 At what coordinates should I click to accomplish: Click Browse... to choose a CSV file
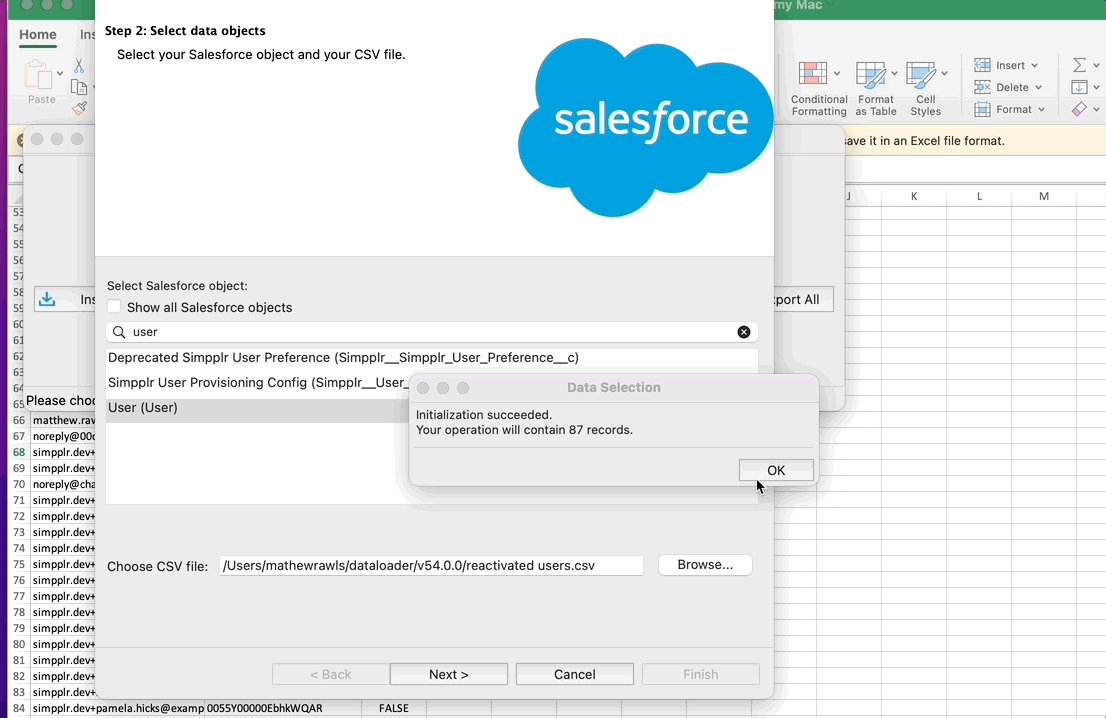click(x=705, y=565)
